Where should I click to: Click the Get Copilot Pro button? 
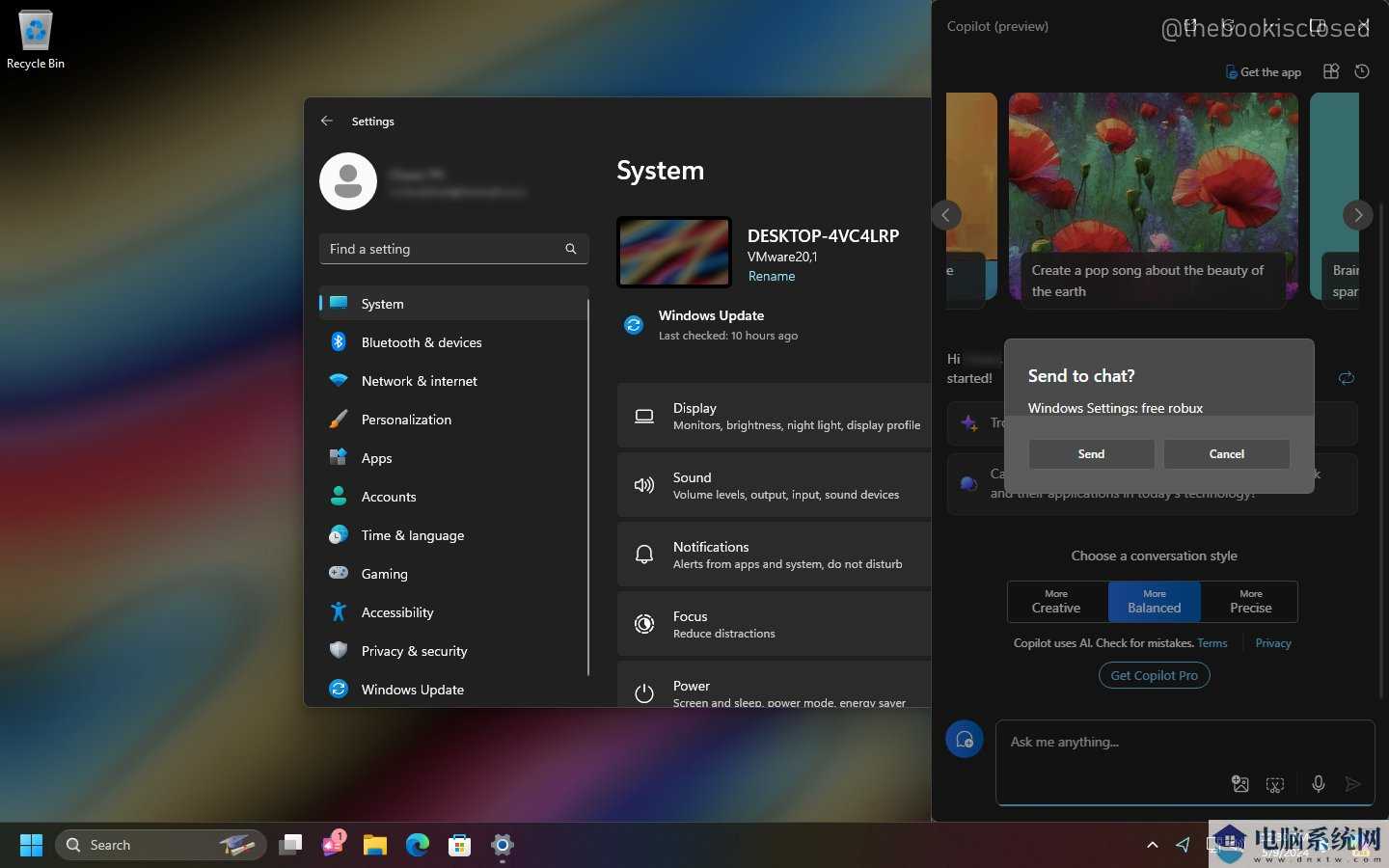pos(1155,675)
